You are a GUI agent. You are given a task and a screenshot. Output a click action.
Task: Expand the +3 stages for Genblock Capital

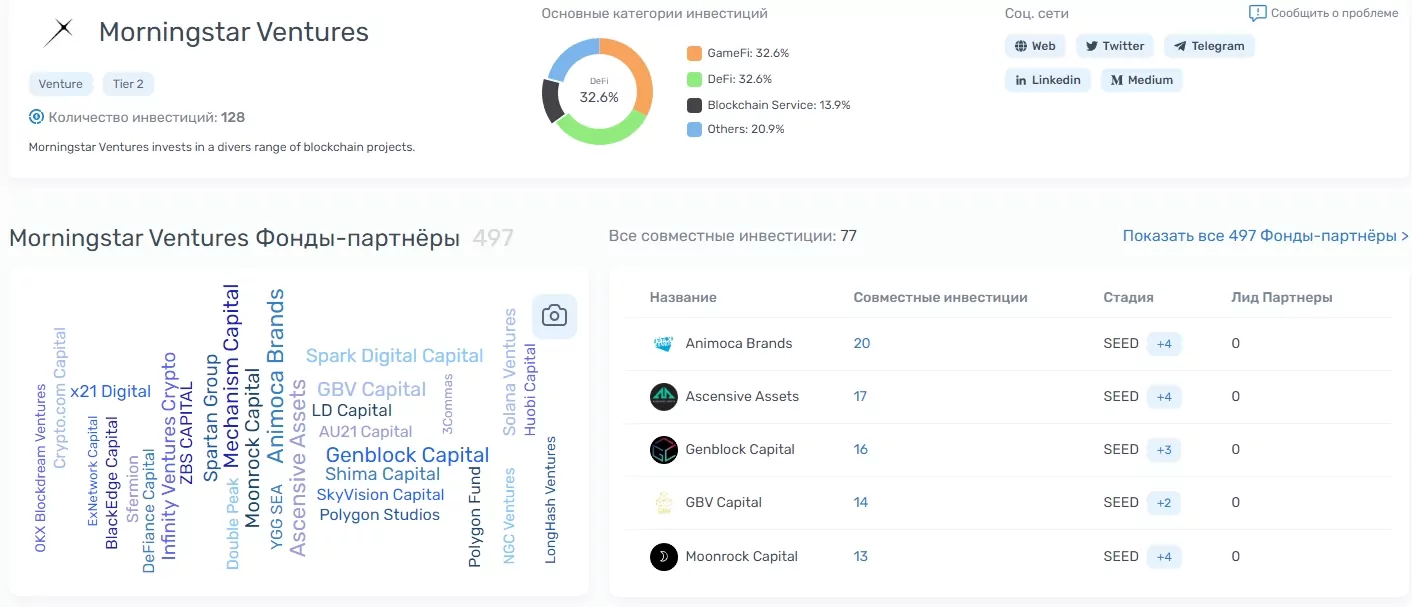[x=1163, y=450]
